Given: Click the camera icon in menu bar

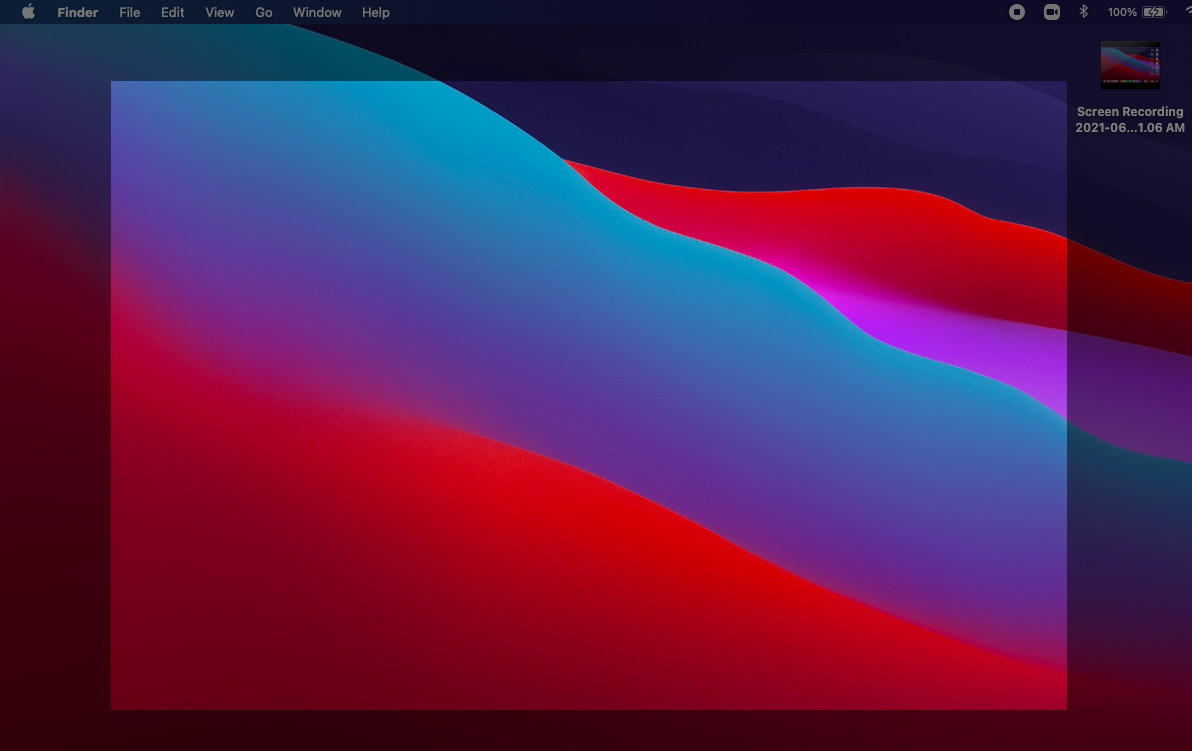Looking at the screenshot, I should pos(1051,12).
